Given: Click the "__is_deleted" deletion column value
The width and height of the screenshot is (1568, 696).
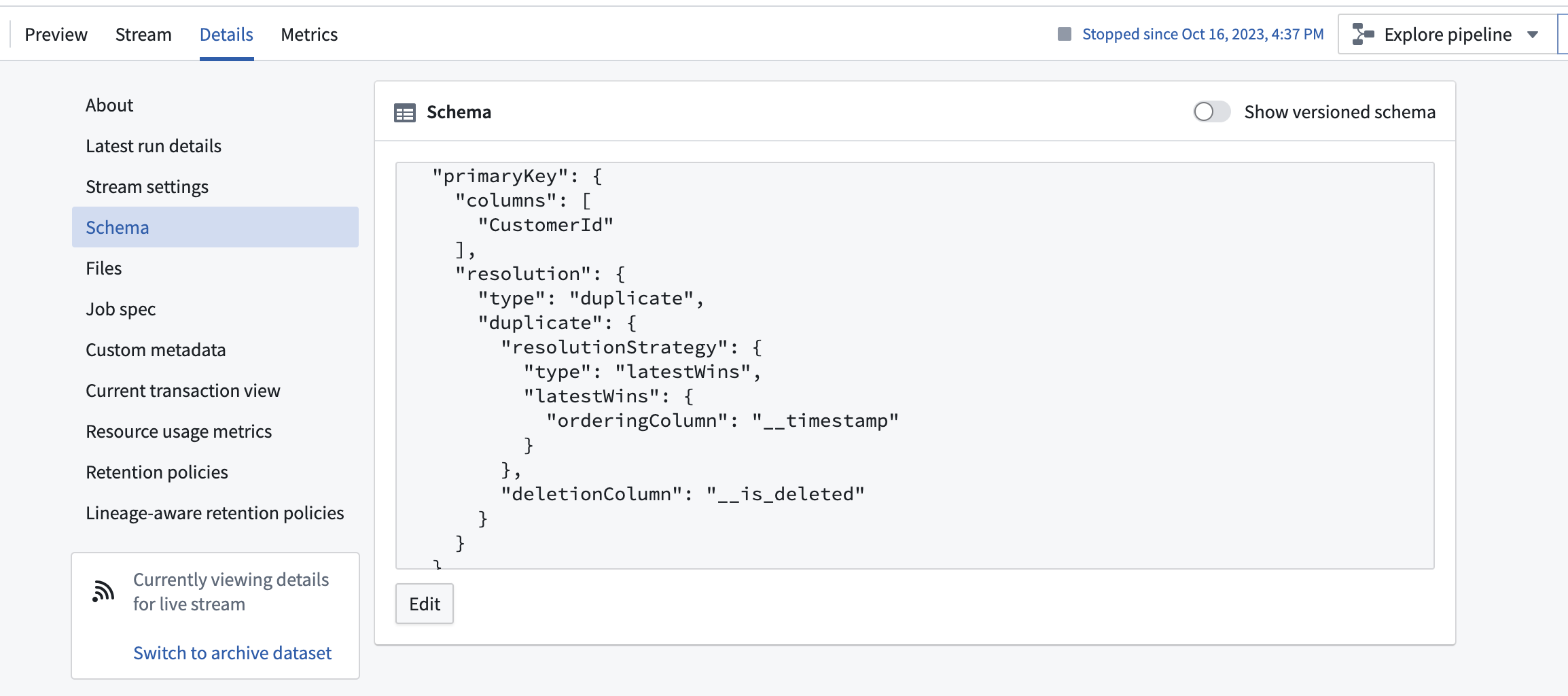Looking at the screenshot, I should [785, 494].
